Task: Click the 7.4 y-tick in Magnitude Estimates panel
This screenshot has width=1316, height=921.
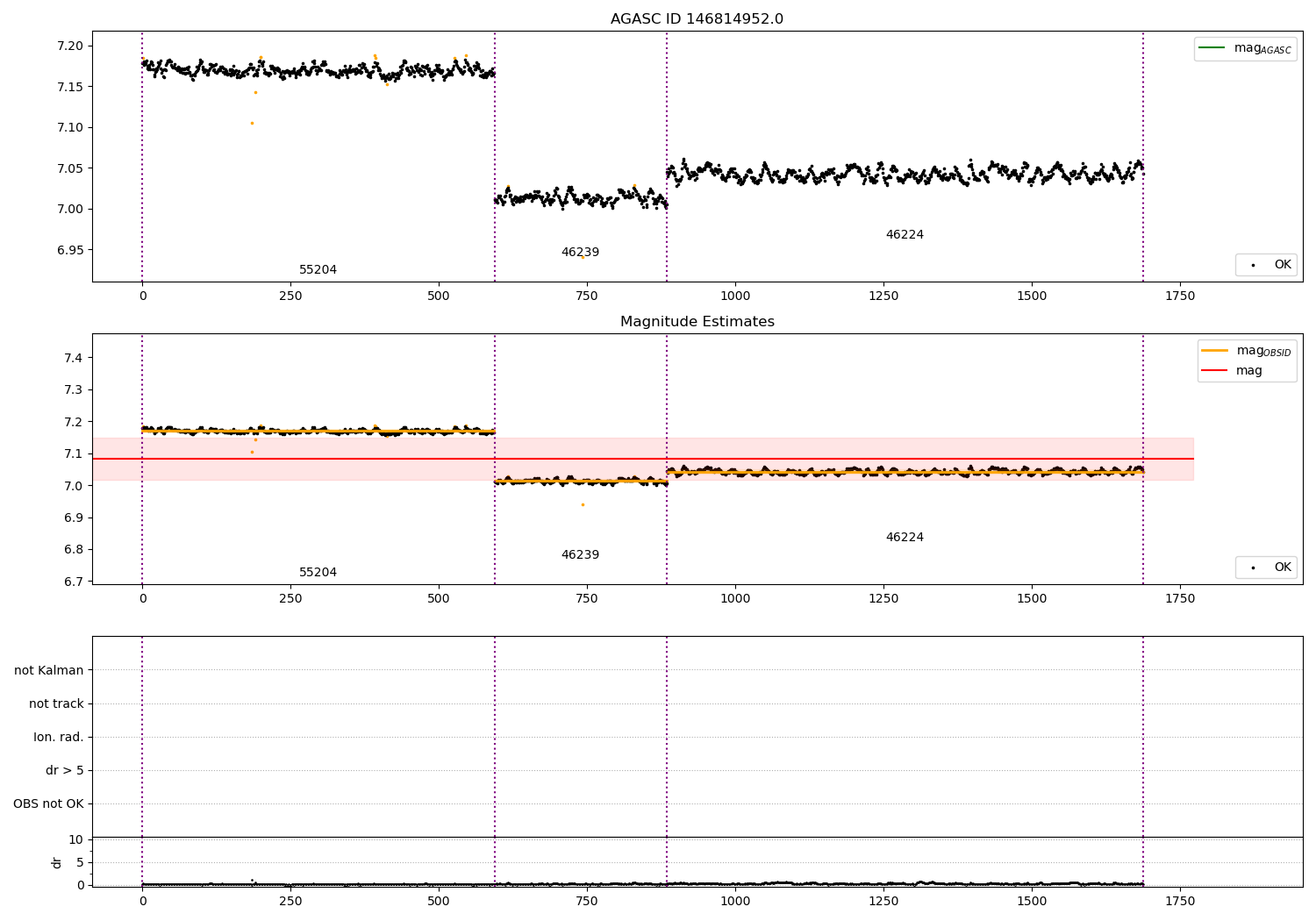Action: pyautogui.click(x=73, y=358)
